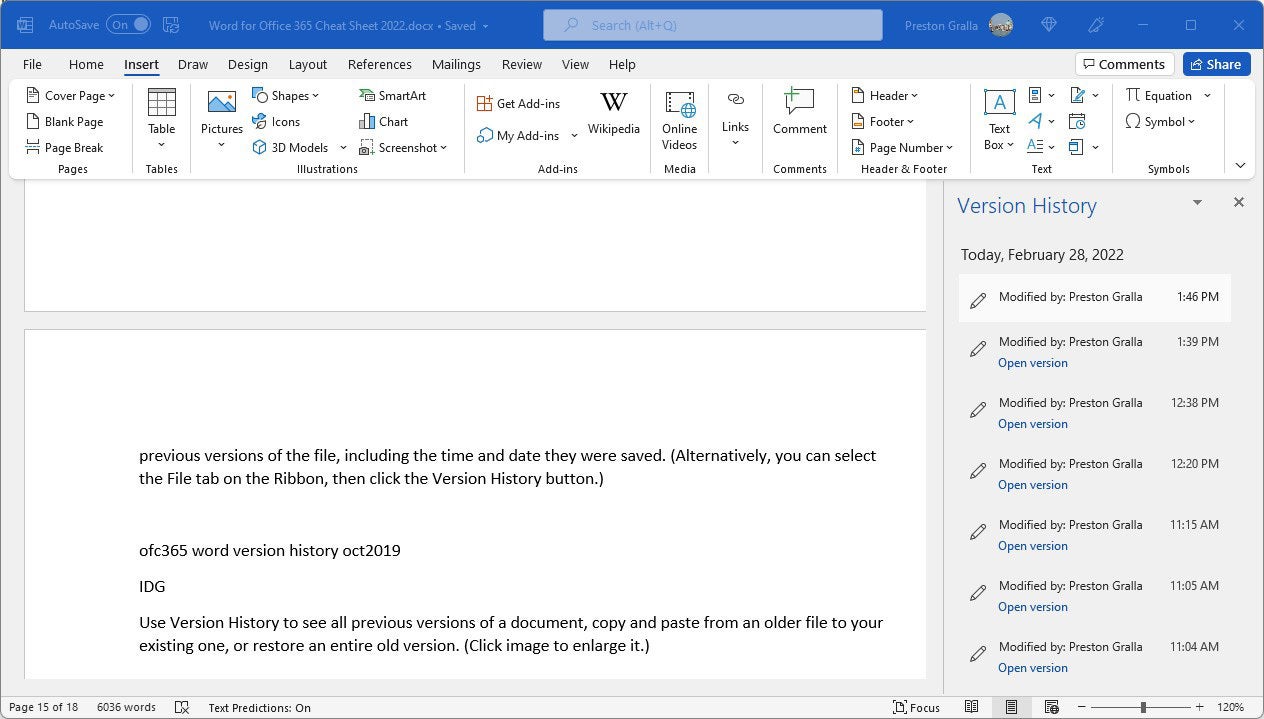Collapse the ribbon with the chevron
This screenshot has width=1264, height=719.
pyautogui.click(x=1240, y=166)
